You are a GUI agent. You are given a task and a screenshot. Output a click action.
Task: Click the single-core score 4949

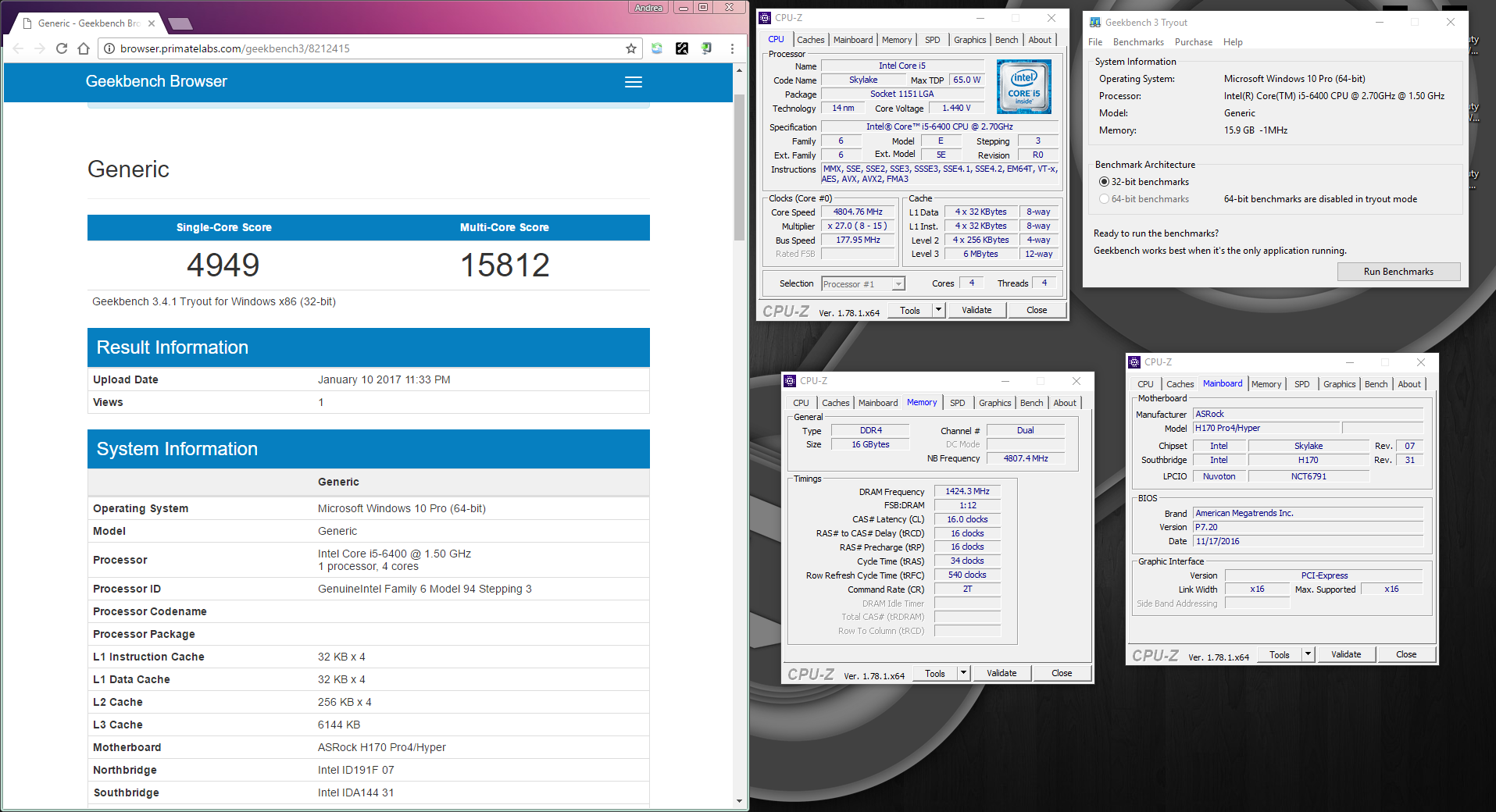click(223, 265)
